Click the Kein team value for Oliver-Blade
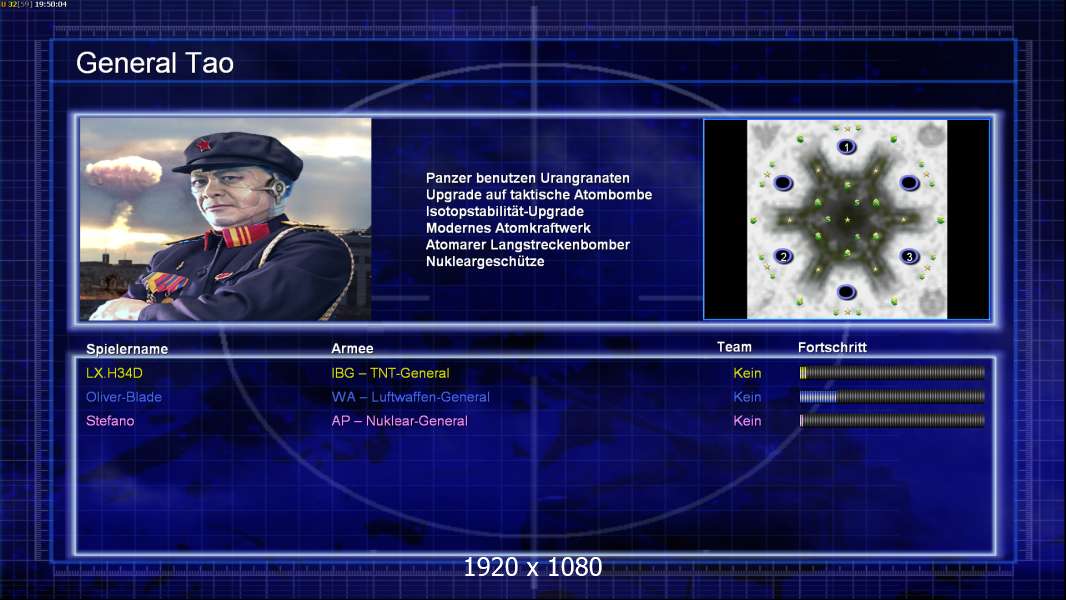 click(x=747, y=397)
